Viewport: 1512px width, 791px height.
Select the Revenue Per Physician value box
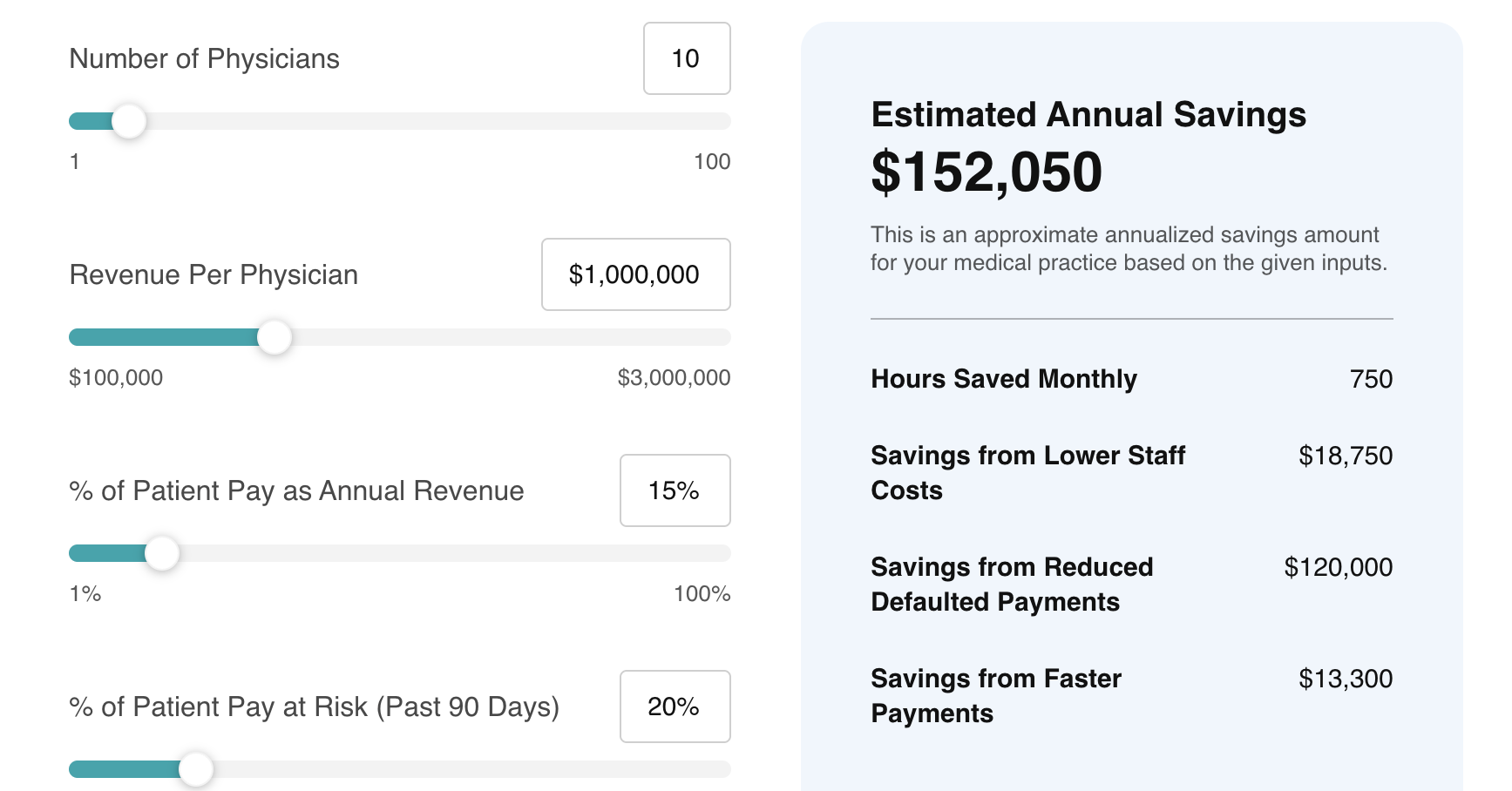(635, 274)
